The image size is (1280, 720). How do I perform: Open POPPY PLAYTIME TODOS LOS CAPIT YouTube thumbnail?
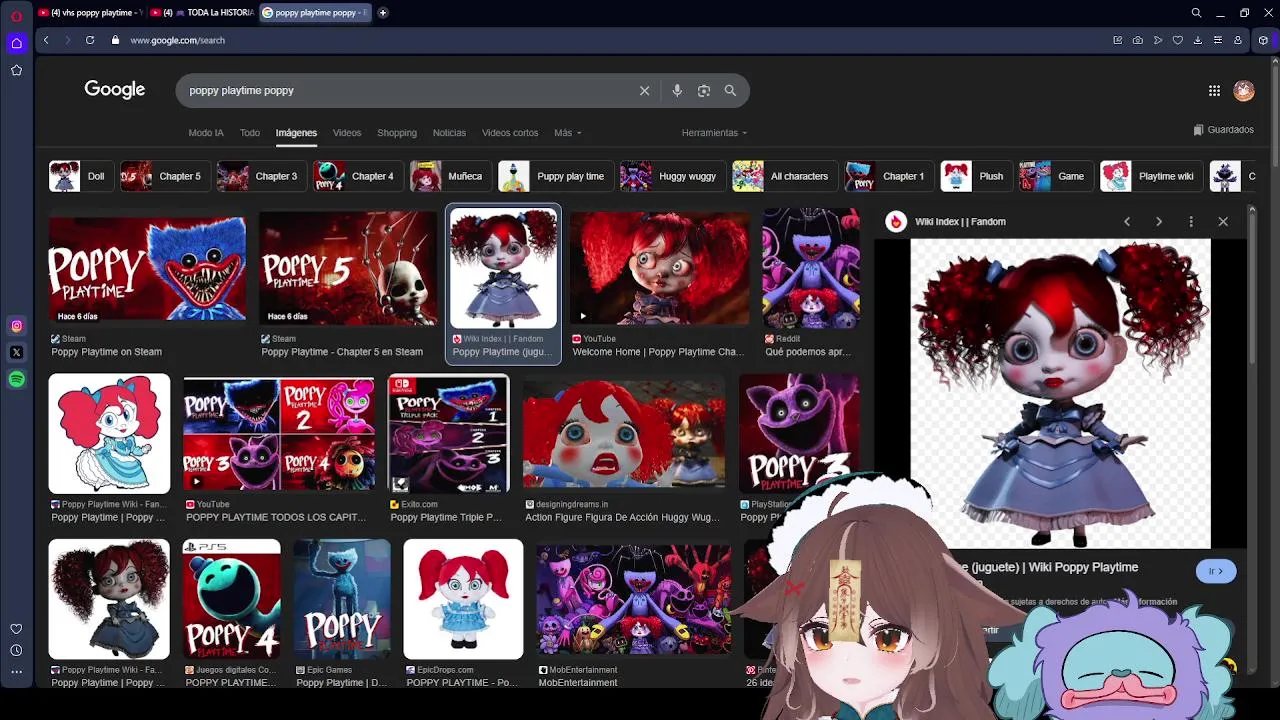279,434
